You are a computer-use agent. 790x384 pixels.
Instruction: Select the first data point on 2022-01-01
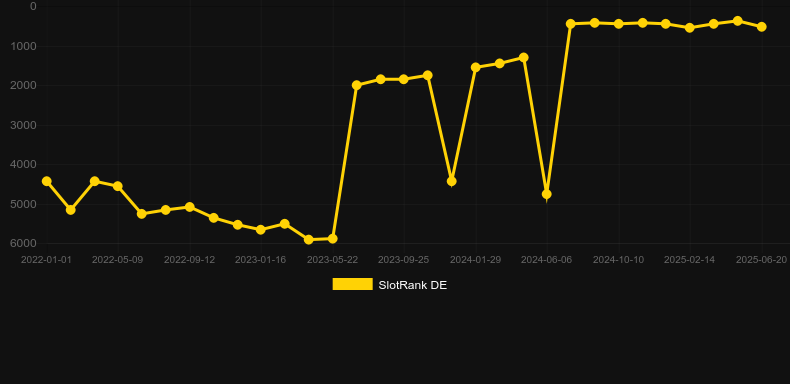47,181
